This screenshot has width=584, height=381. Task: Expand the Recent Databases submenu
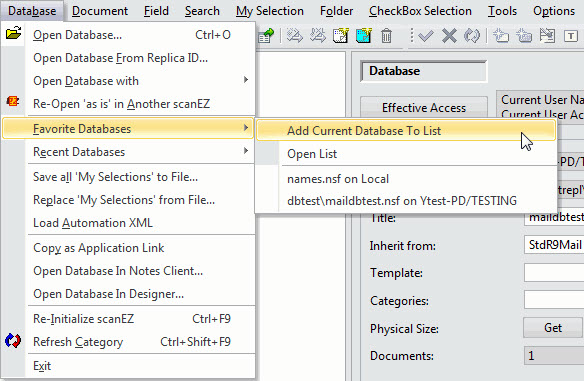245,151
